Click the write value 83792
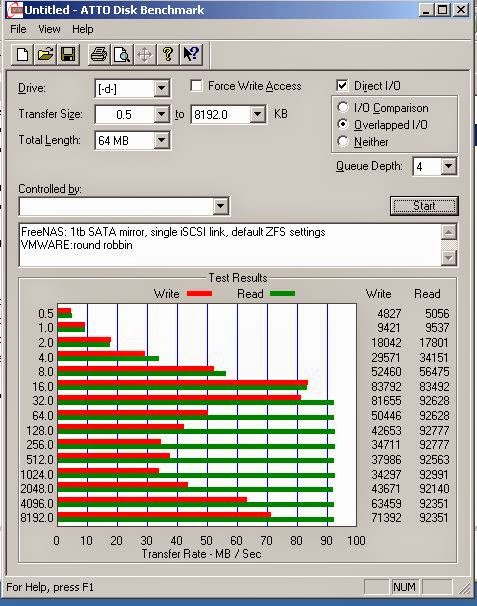477x606 pixels. click(x=386, y=386)
